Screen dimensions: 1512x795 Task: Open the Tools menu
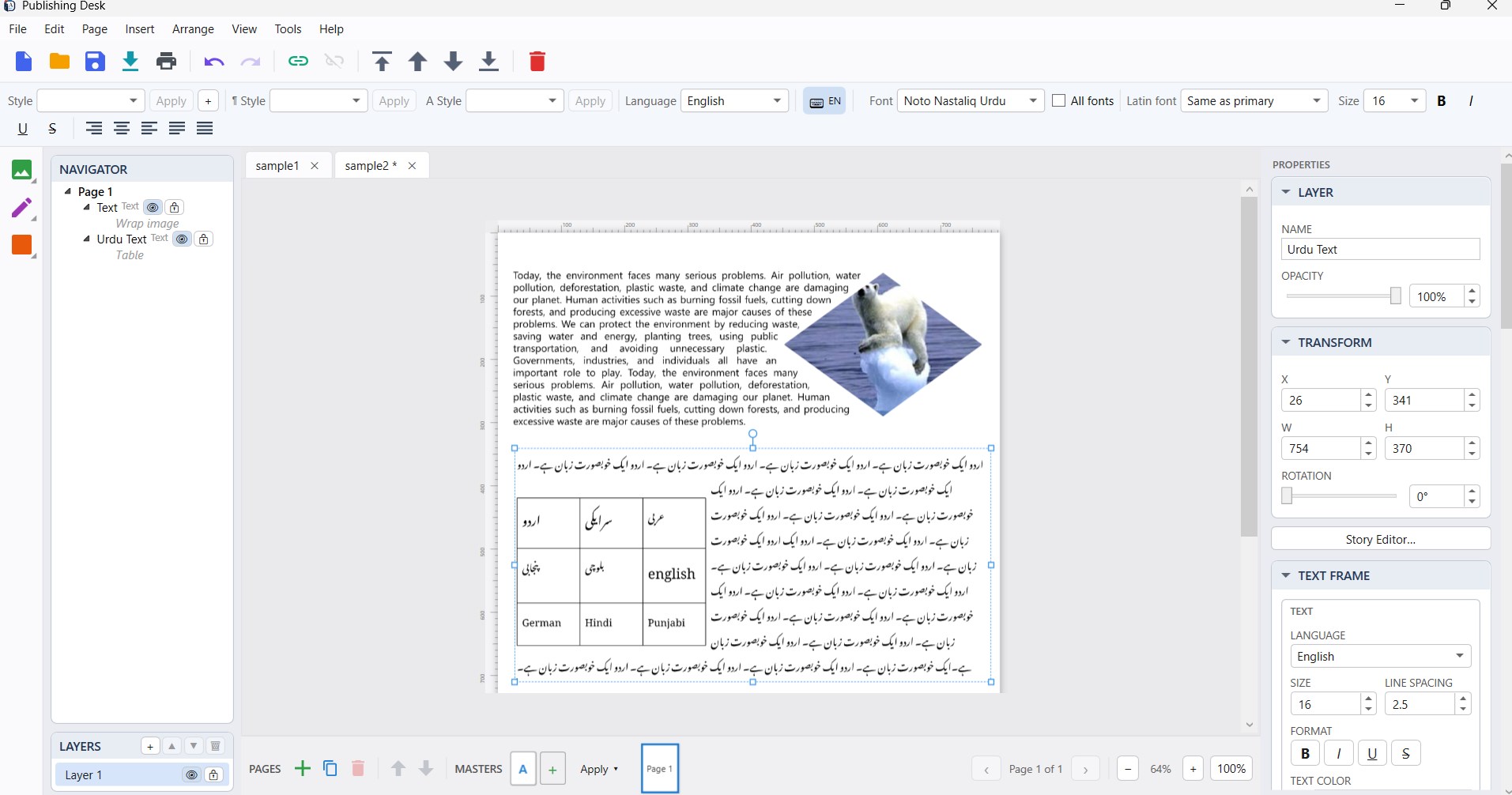(288, 29)
